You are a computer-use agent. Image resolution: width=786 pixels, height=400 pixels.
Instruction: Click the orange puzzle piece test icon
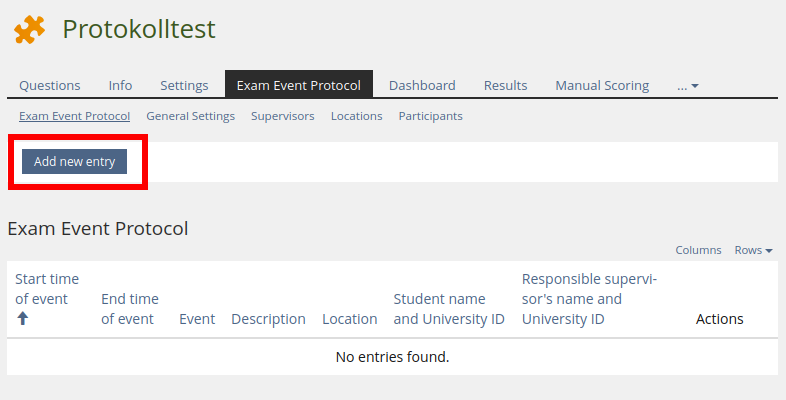29,30
